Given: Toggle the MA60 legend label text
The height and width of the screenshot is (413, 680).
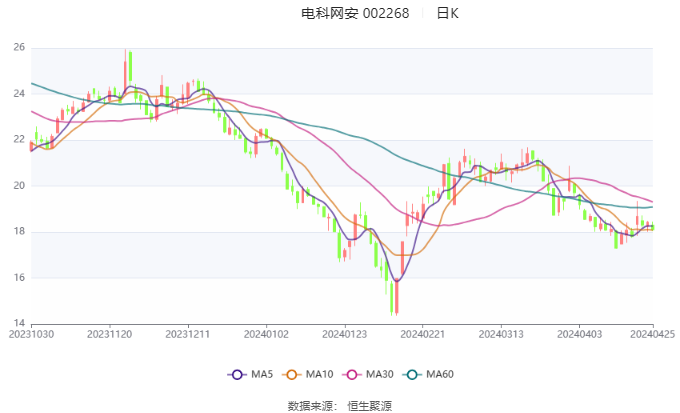Looking at the screenshot, I should tap(440, 374).
